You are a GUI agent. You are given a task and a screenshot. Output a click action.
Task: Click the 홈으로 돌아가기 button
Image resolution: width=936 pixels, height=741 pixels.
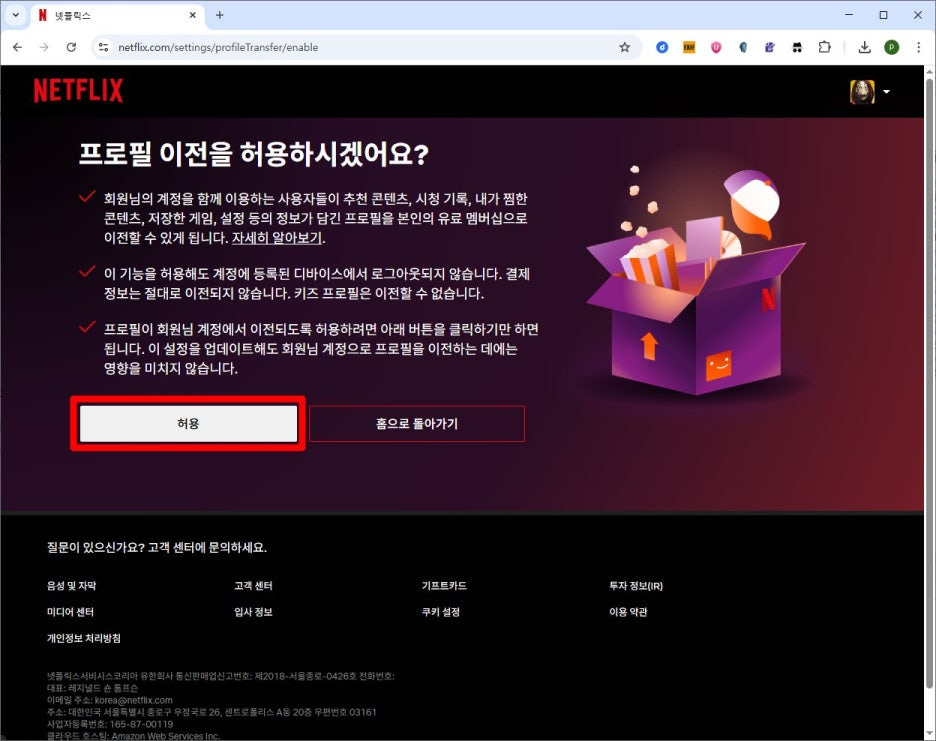(417, 423)
